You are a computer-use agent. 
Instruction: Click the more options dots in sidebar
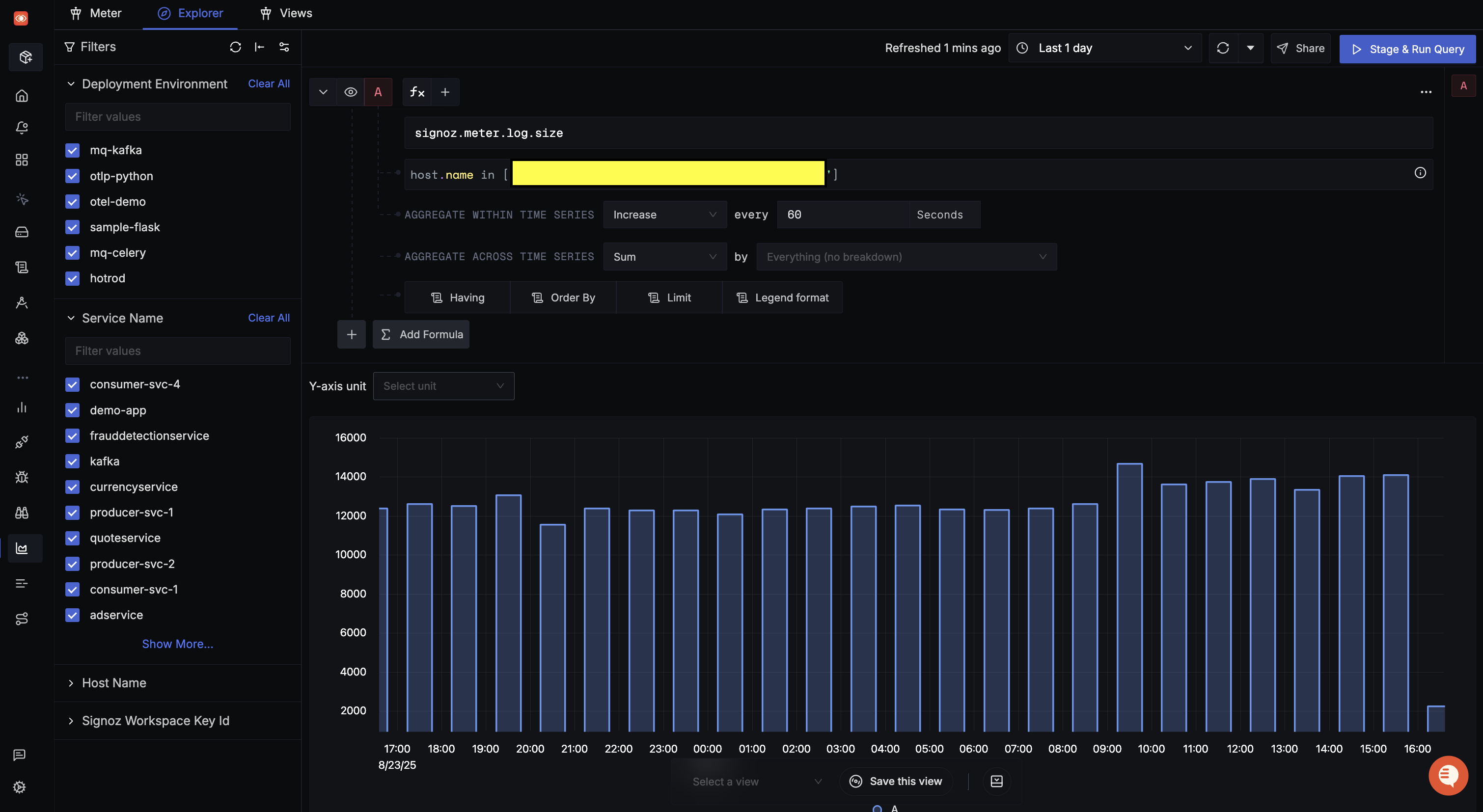23,378
